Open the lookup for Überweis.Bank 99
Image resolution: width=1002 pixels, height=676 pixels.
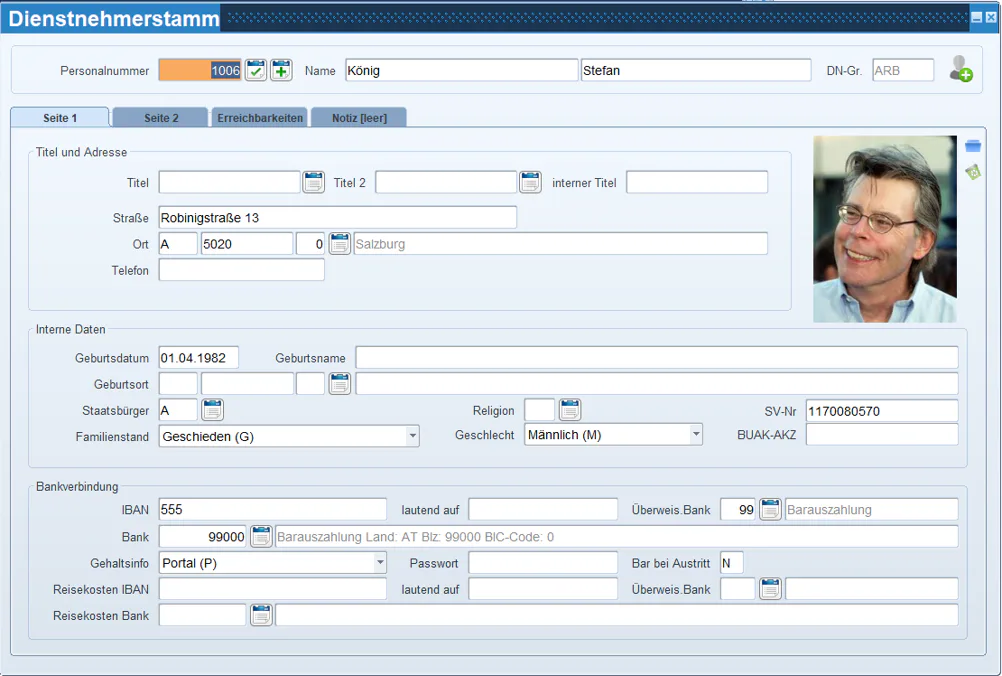[x=770, y=509]
